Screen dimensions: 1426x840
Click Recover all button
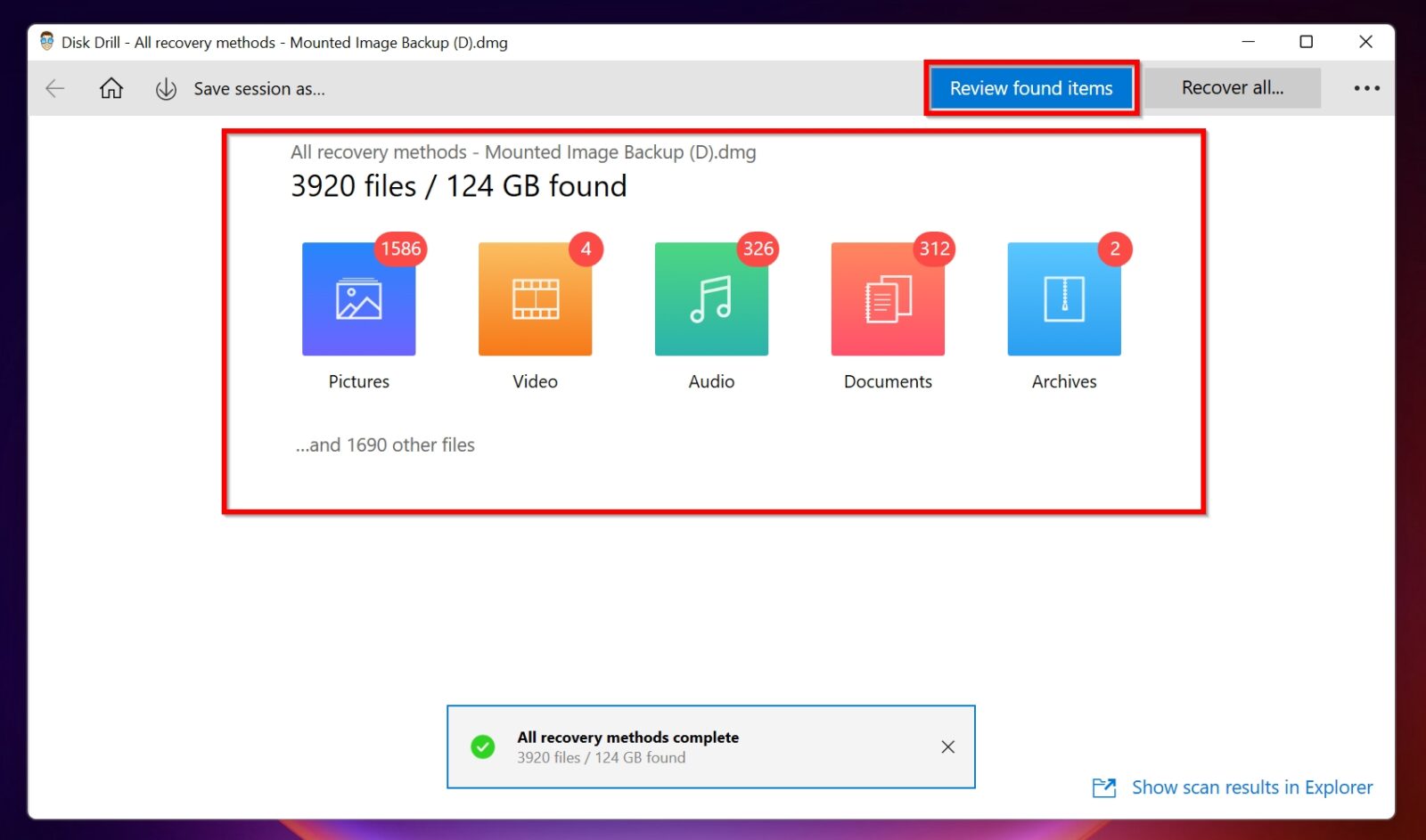(x=1233, y=87)
